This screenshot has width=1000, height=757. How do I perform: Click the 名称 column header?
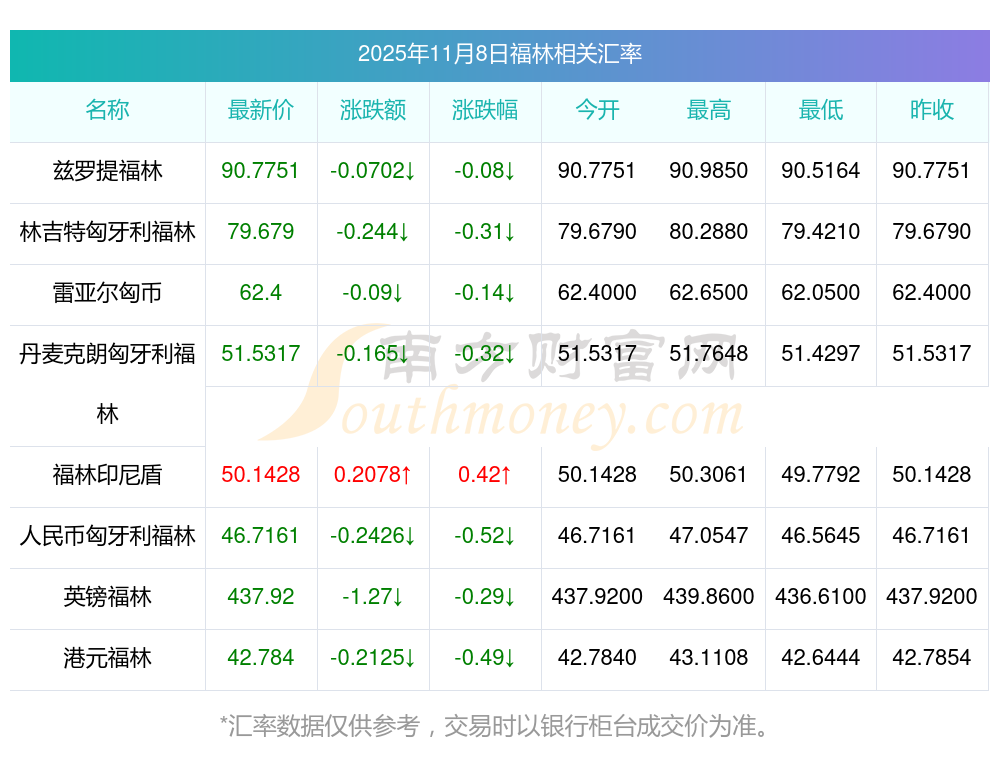click(107, 110)
